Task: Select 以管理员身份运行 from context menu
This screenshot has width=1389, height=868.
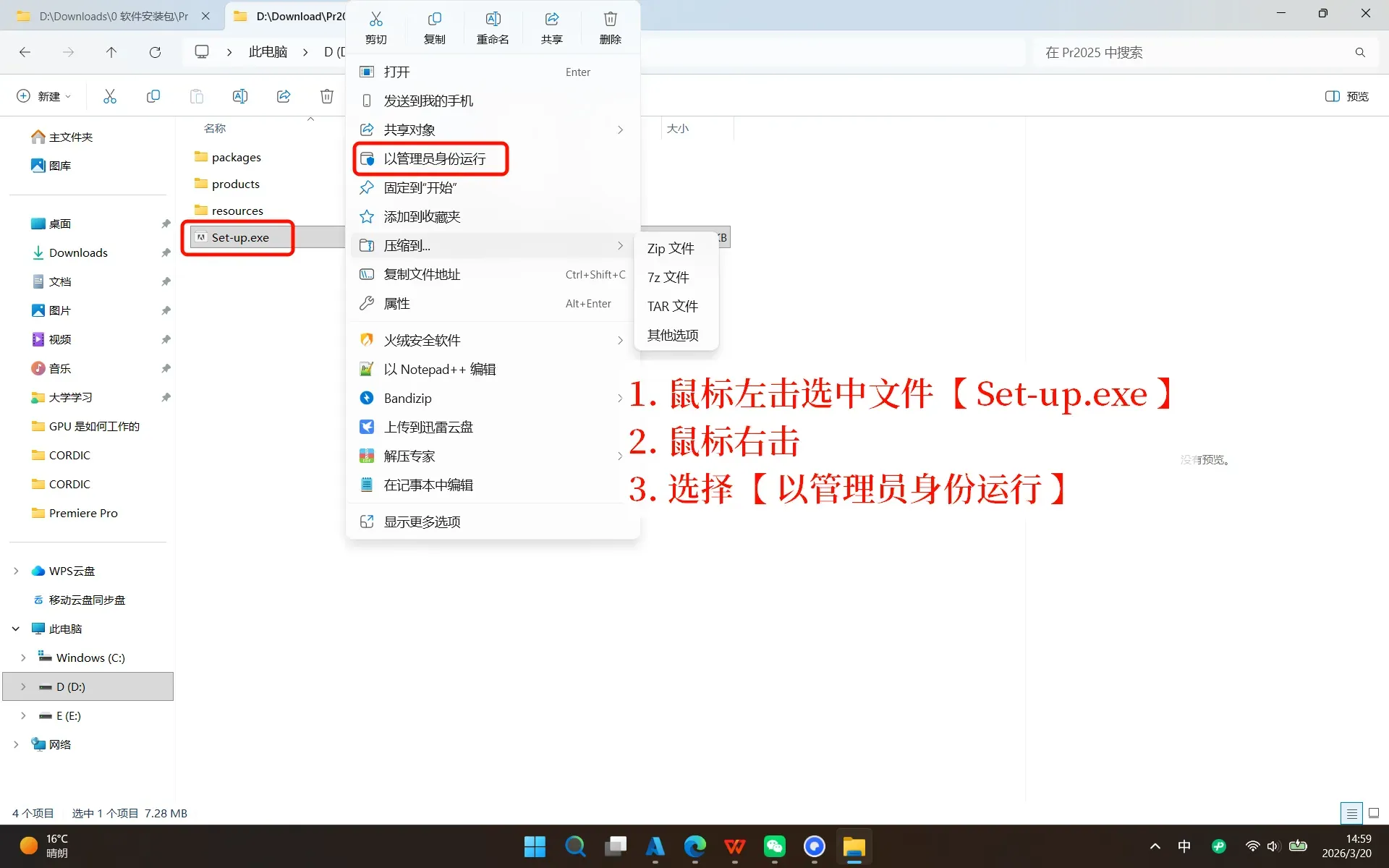Action: (x=434, y=158)
